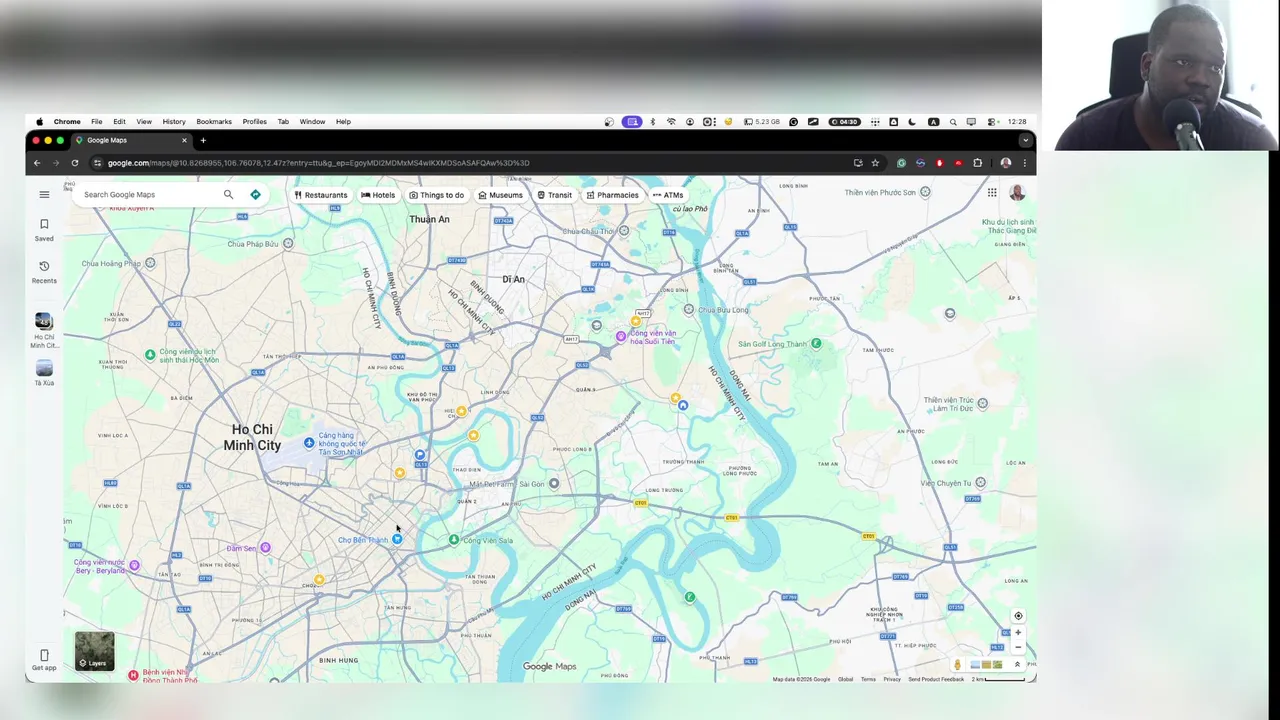Open the Layers thumbnail
1280x720 pixels.
(95, 651)
